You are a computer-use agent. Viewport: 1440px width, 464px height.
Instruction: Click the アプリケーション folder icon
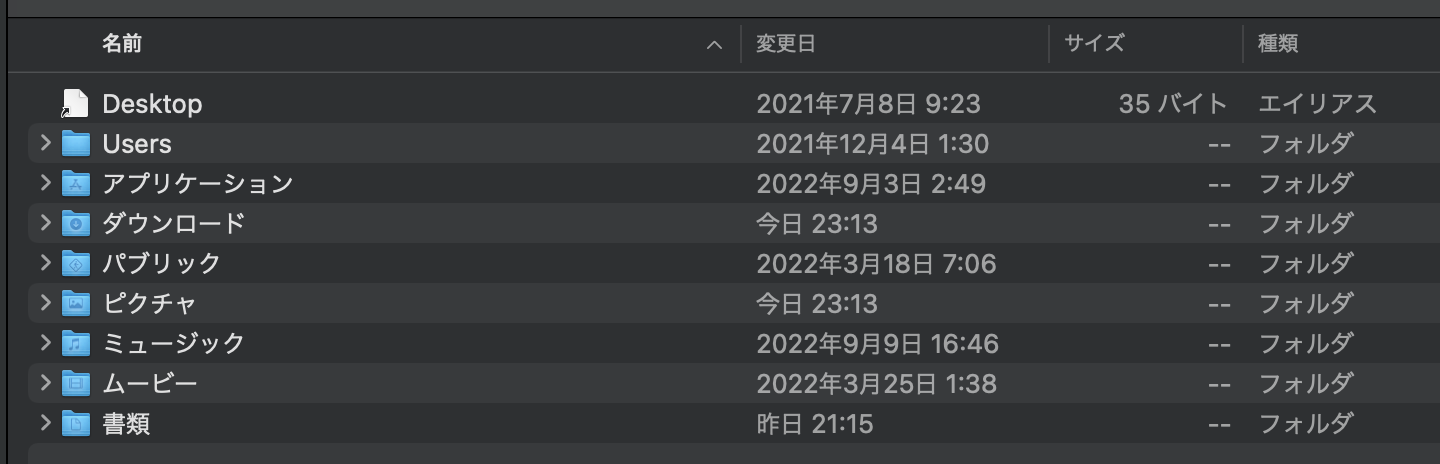76,184
